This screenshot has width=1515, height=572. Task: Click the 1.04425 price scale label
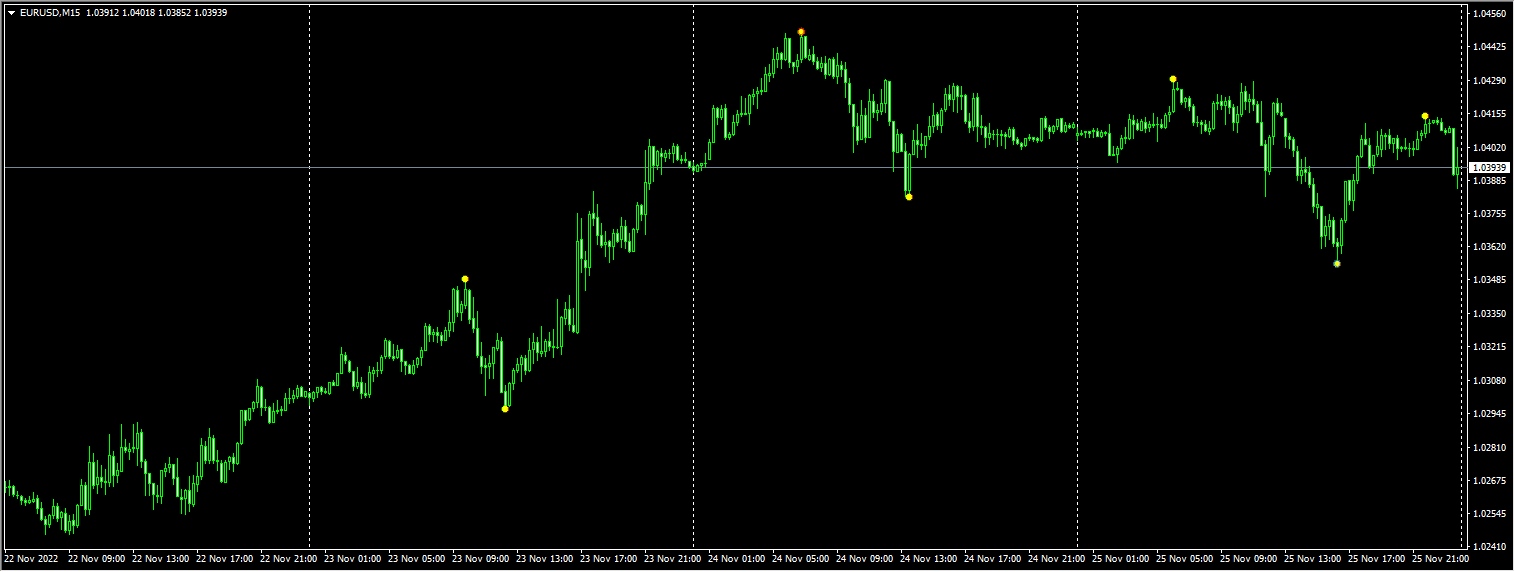pyautogui.click(x=1490, y=47)
